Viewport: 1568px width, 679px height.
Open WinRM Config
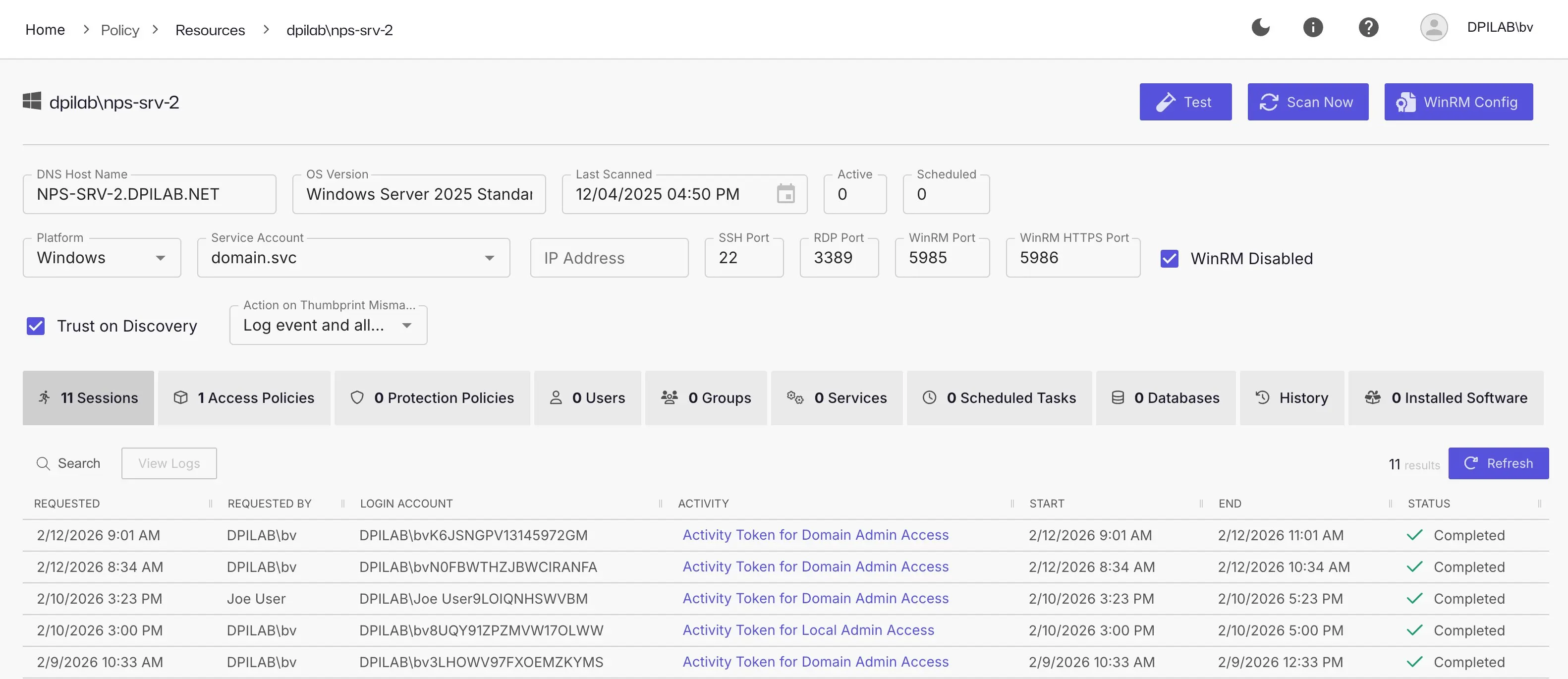pyautogui.click(x=1458, y=102)
